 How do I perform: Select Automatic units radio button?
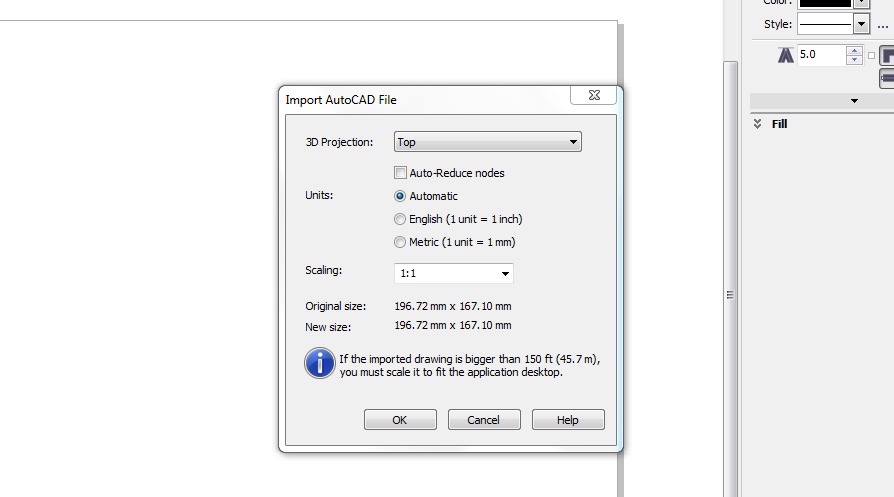pyautogui.click(x=400, y=196)
